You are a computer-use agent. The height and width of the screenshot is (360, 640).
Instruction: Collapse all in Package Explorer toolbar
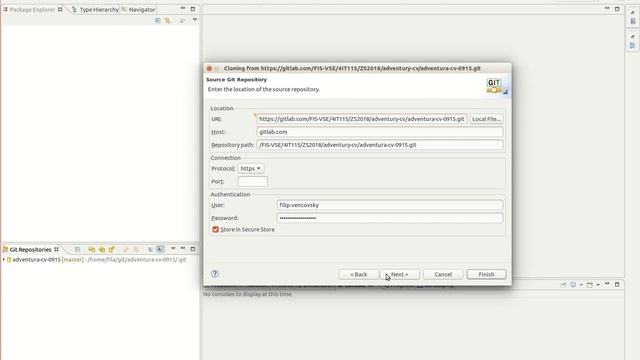[x=158, y=20]
